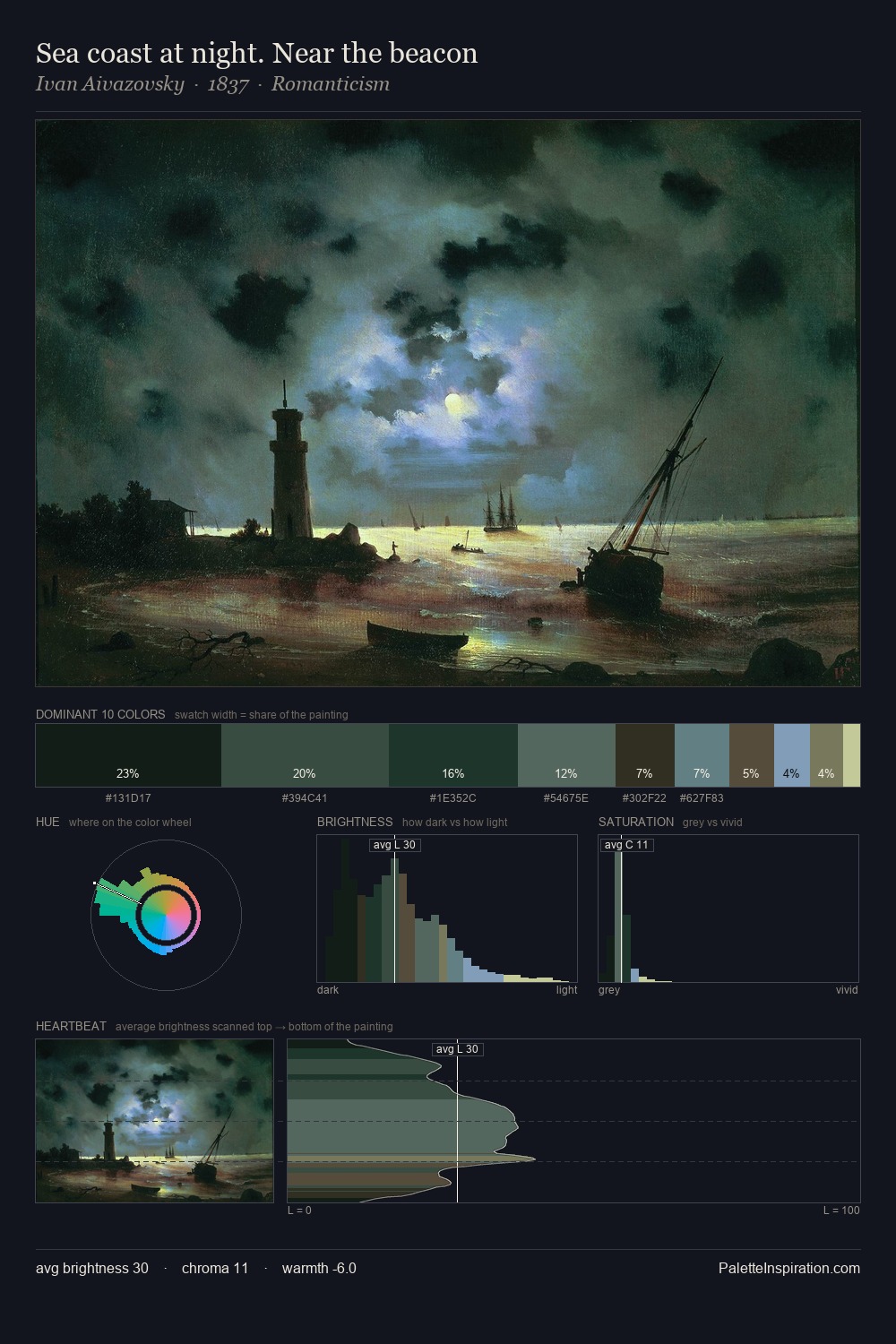This screenshot has width=896, height=1344.
Task: Click the grey axis label
Action: coord(609,990)
